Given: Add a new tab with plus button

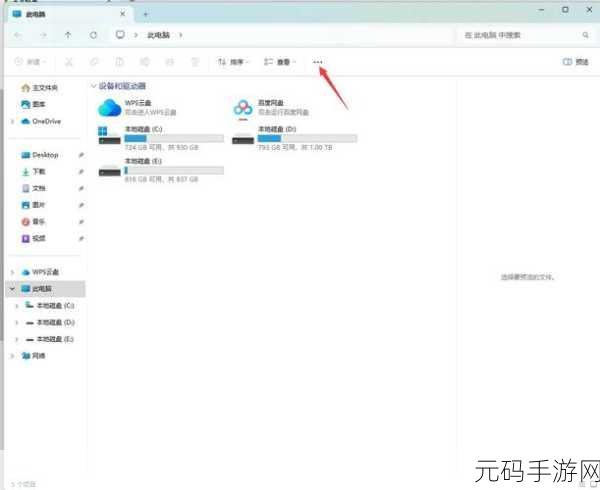Looking at the screenshot, I should tap(145, 15).
